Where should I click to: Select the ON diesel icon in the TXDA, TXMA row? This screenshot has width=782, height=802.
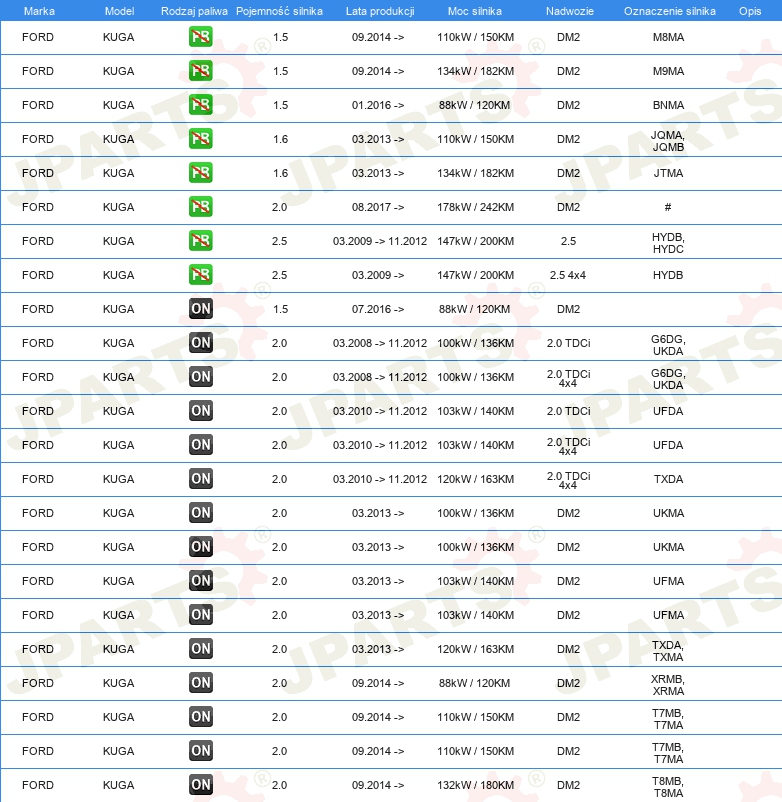point(200,649)
